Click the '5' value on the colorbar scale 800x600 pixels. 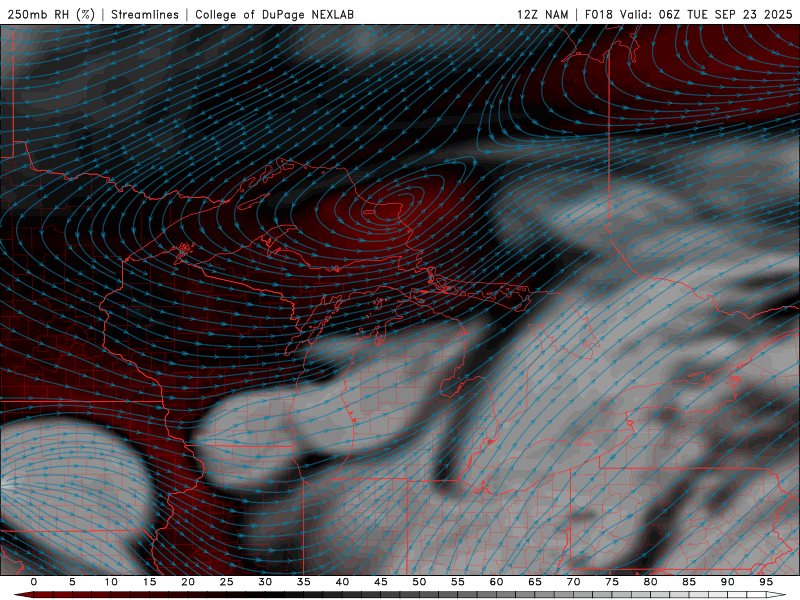[72, 582]
